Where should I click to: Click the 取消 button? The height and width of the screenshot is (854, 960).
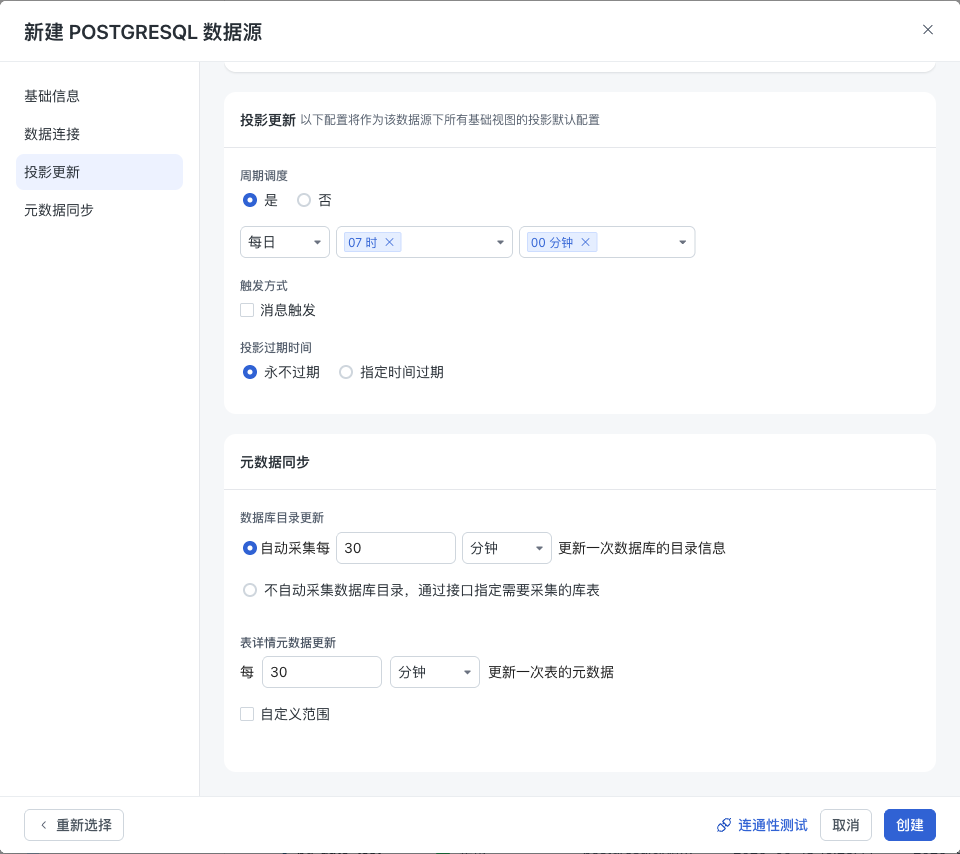click(x=846, y=825)
